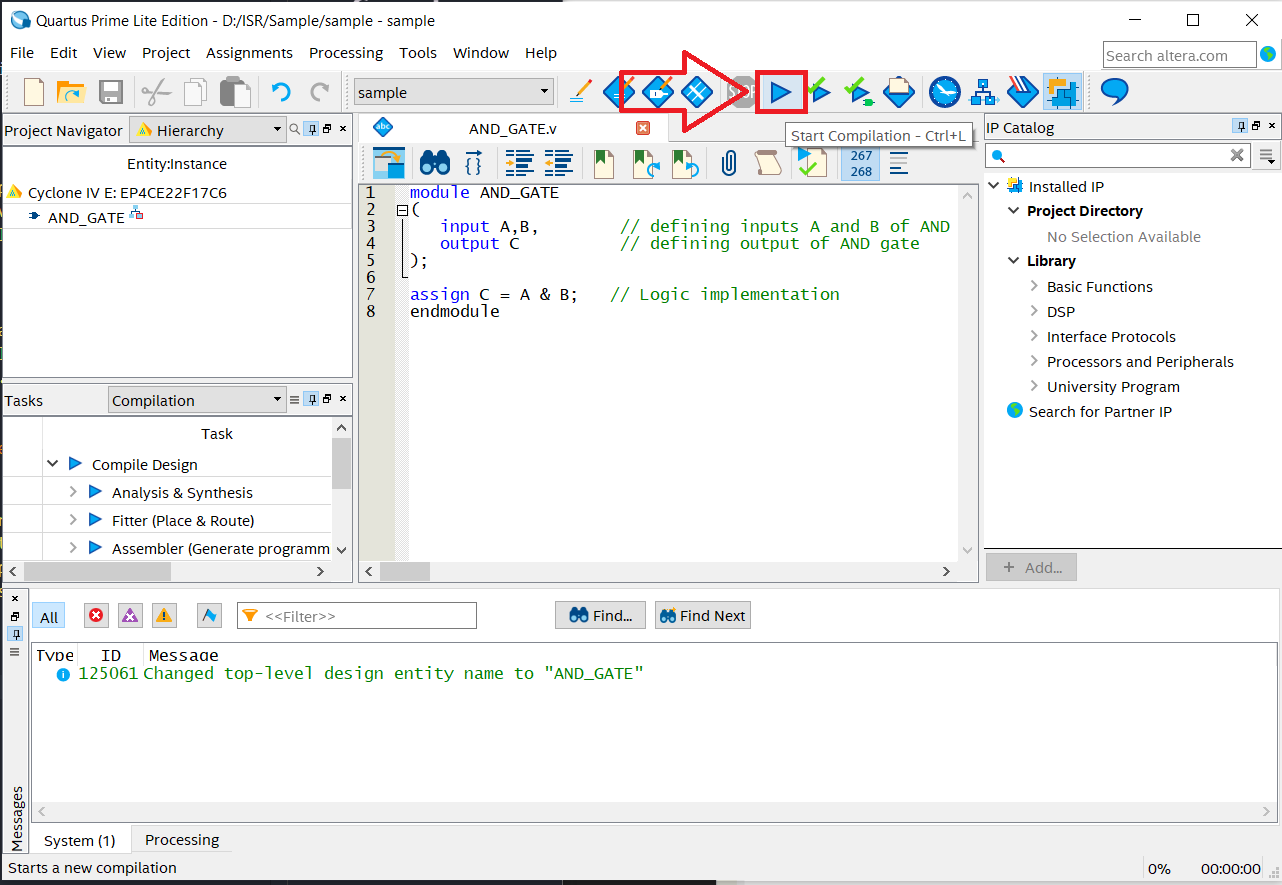
Task: Open the Tools menu
Action: click(418, 53)
